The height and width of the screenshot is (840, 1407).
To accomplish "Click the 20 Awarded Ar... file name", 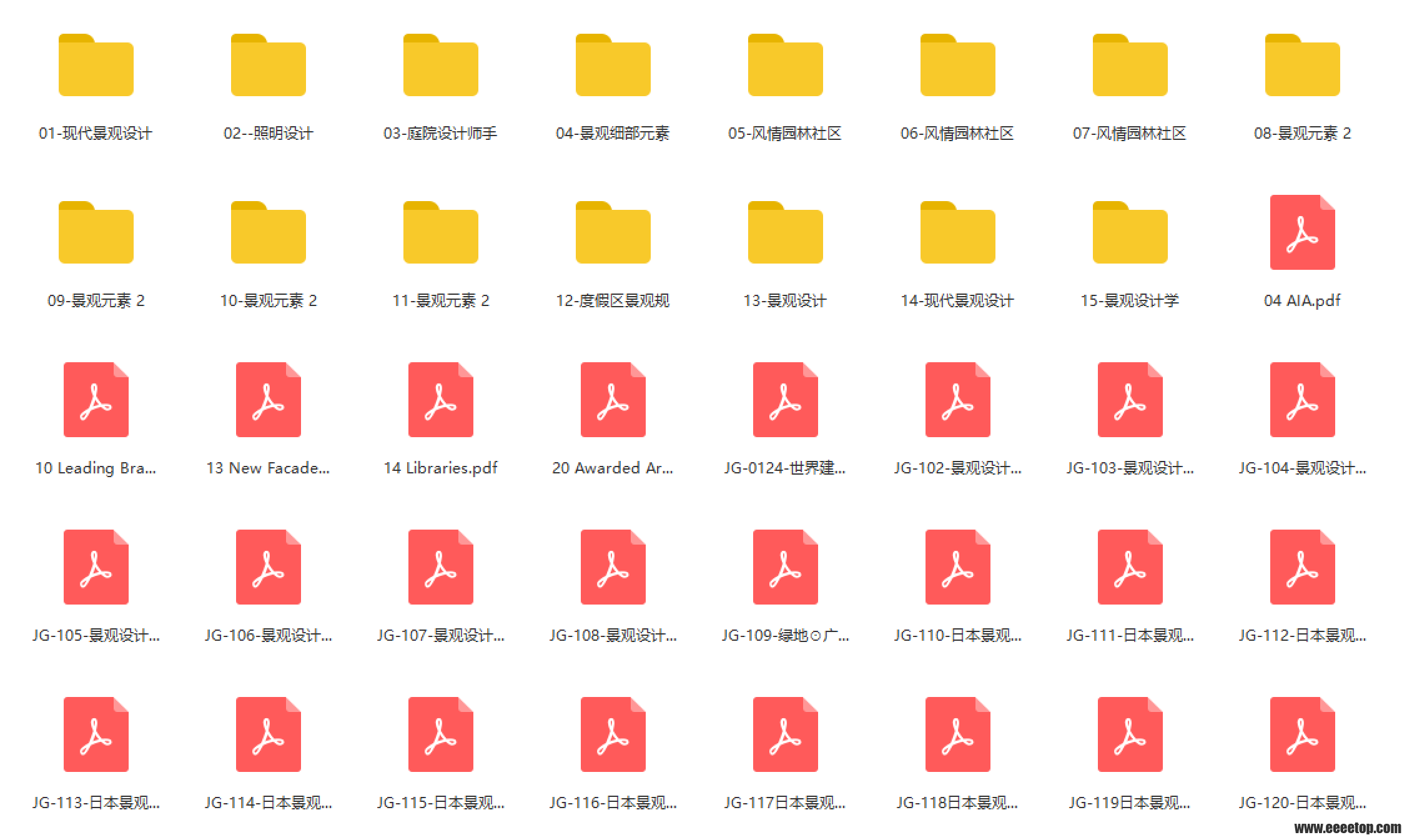I will 613,468.
